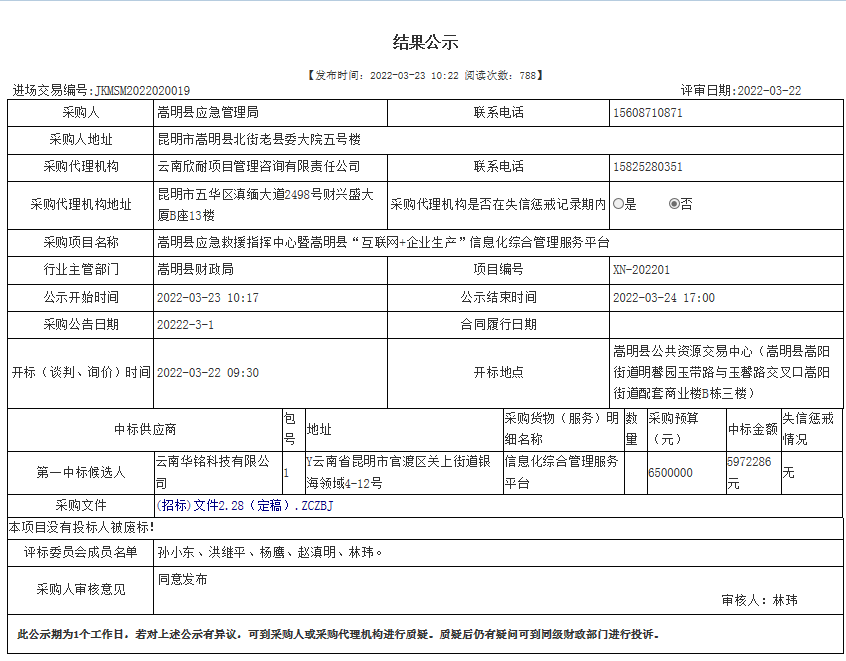
Task: Click the purchaser name 嵩明县应急管理局
Action: [208, 113]
